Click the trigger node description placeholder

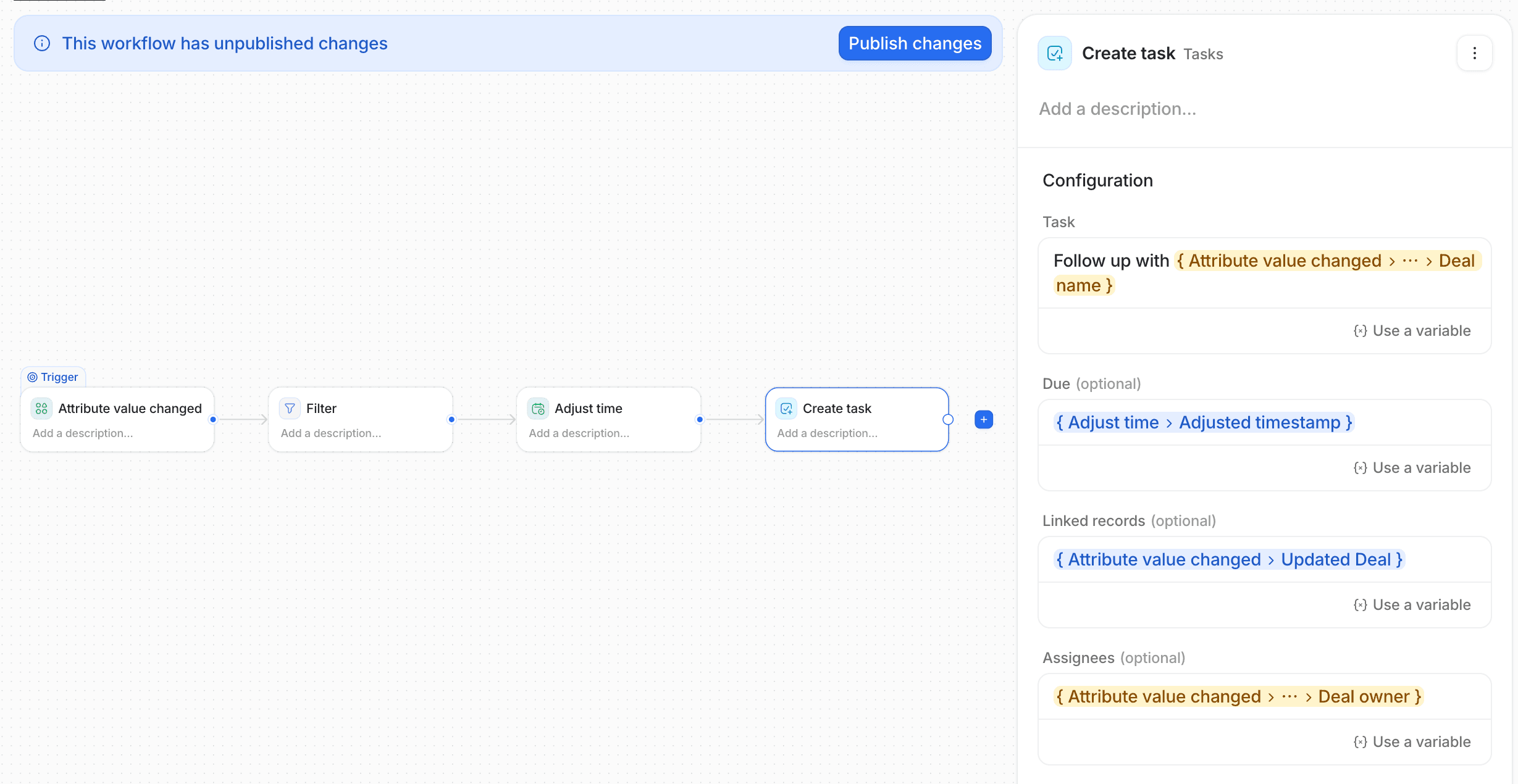(x=83, y=433)
